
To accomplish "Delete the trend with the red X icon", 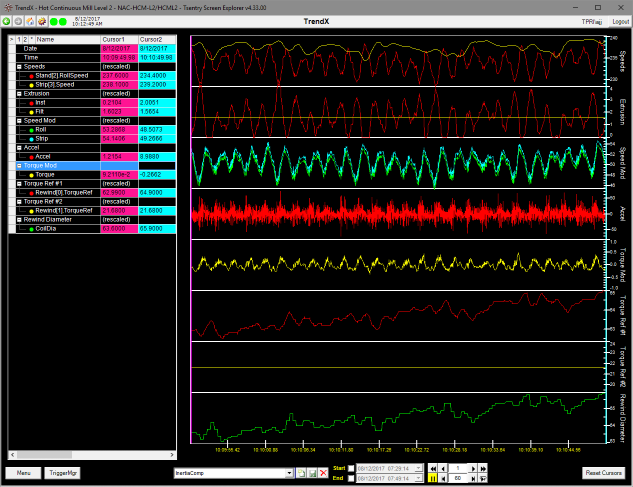I will pyautogui.click(x=323, y=473).
